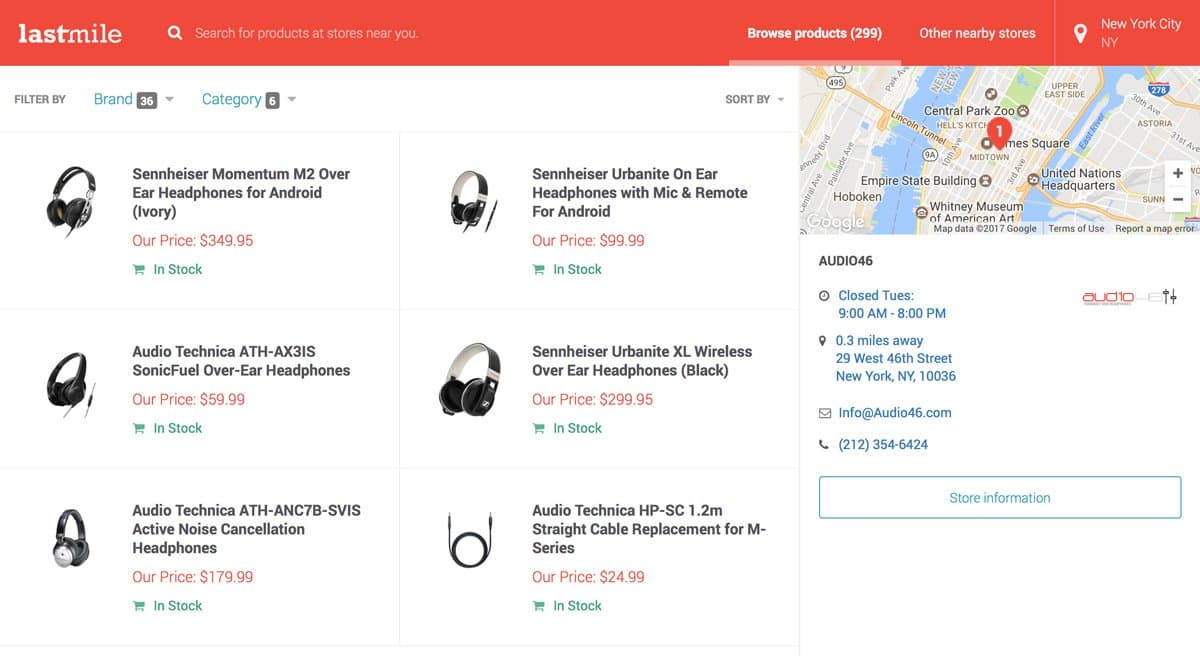Click cart icon for Urbanite XL Wireless
The image size is (1200, 656).
[x=539, y=428]
